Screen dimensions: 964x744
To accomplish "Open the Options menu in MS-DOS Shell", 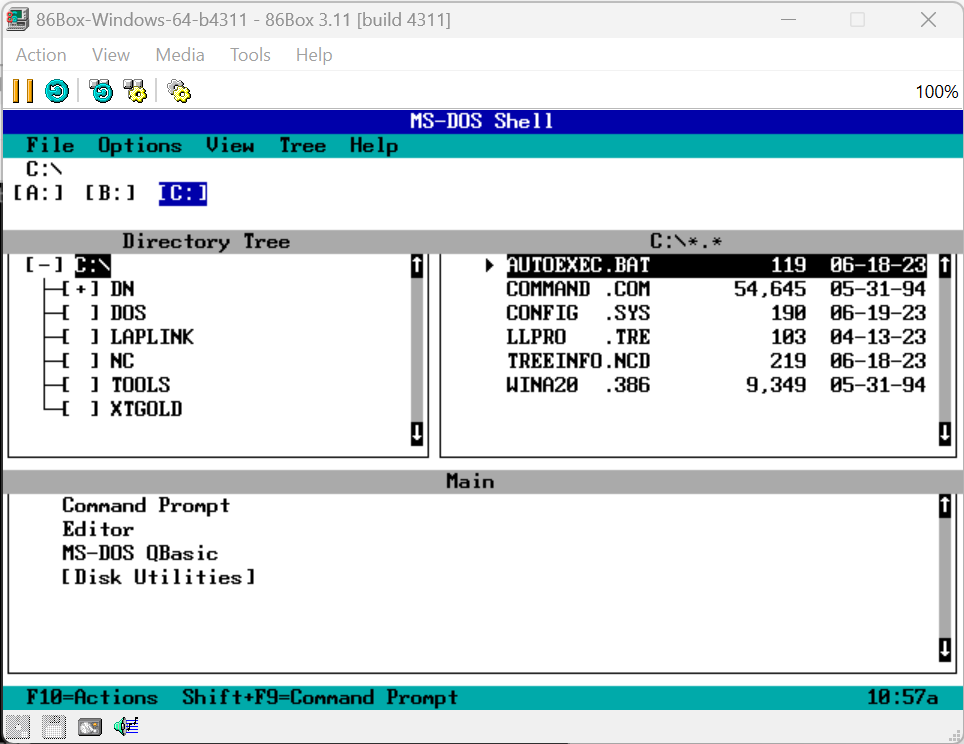I will point(139,145).
